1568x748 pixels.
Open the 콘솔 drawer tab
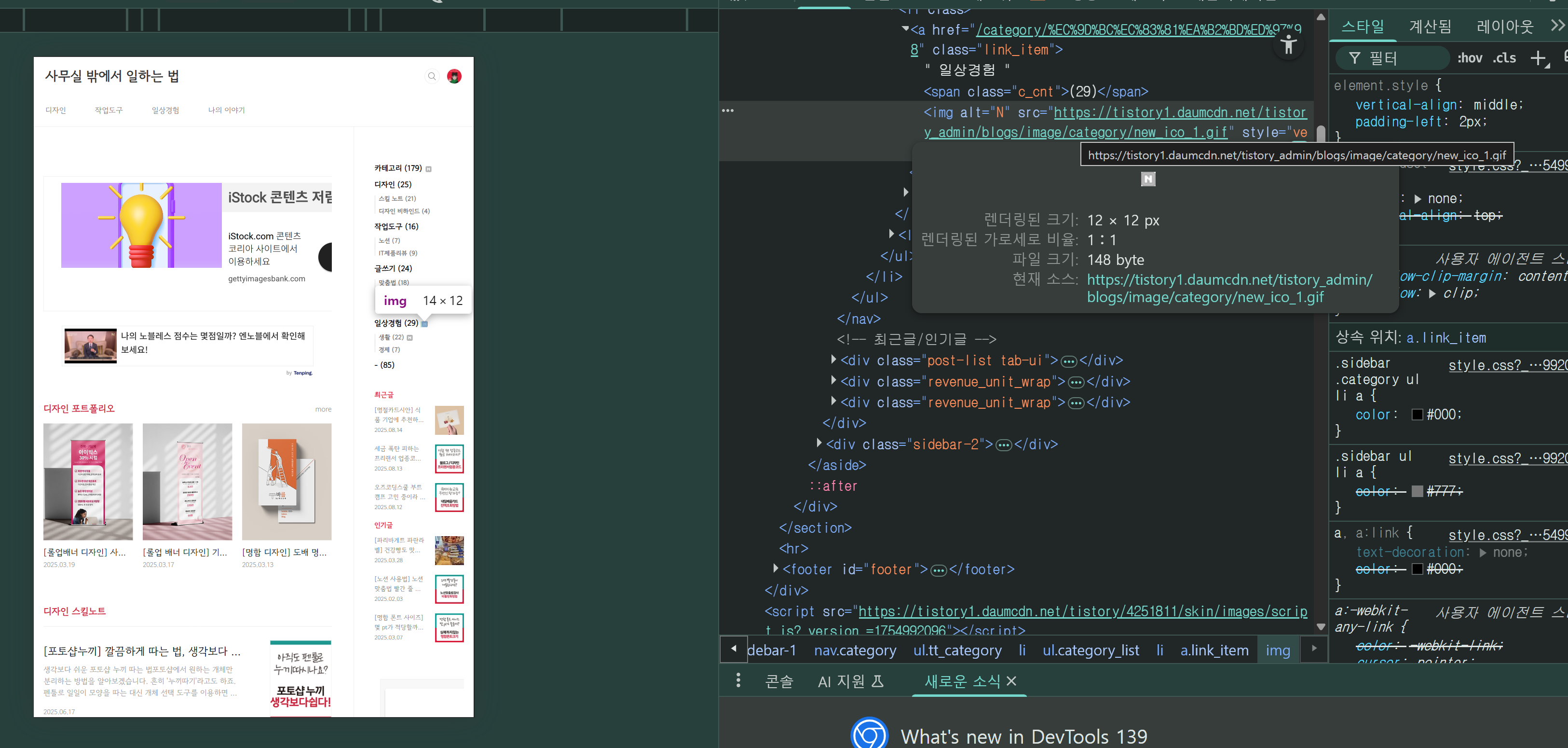779,681
